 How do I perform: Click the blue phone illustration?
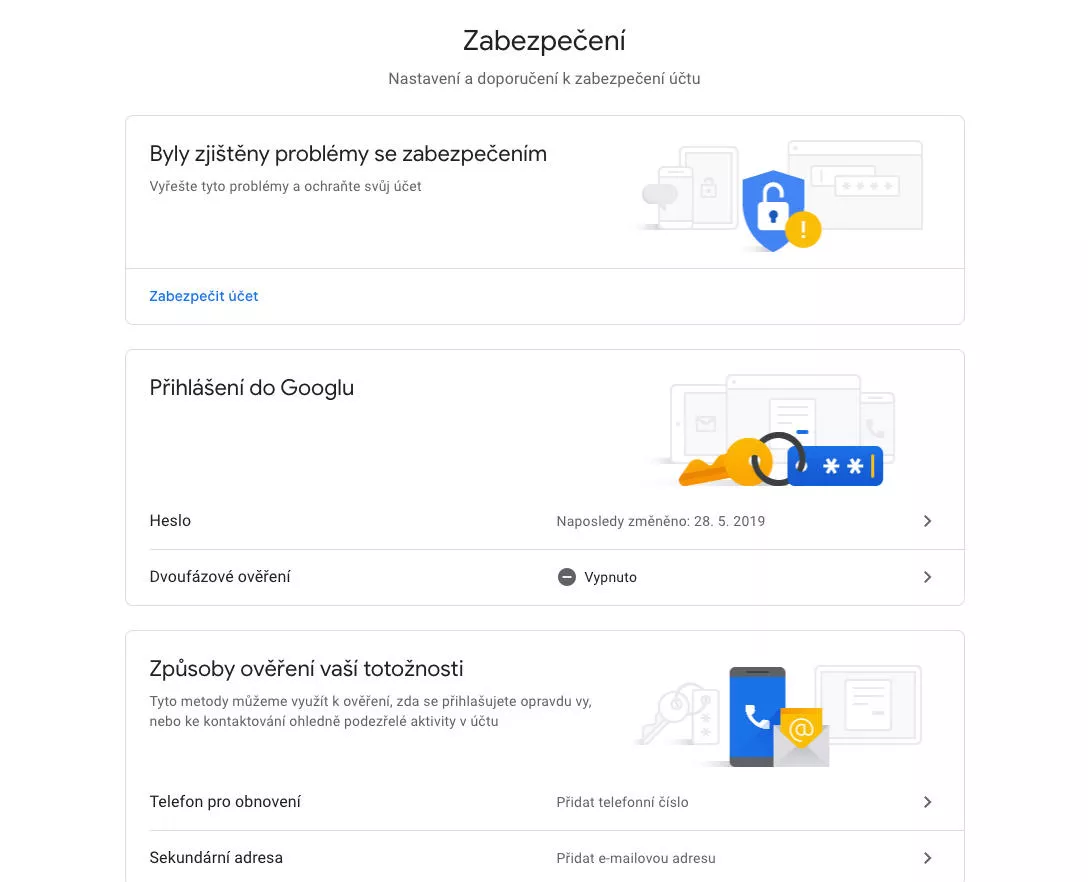pyautogui.click(x=756, y=716)
